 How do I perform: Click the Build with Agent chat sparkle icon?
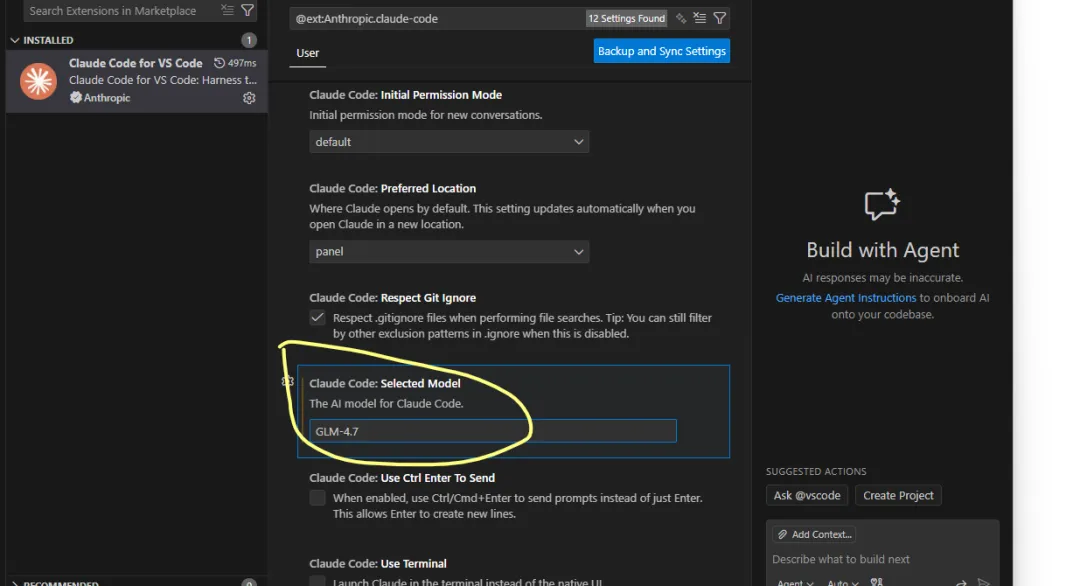pyautogui.click(x=882, y=205)
